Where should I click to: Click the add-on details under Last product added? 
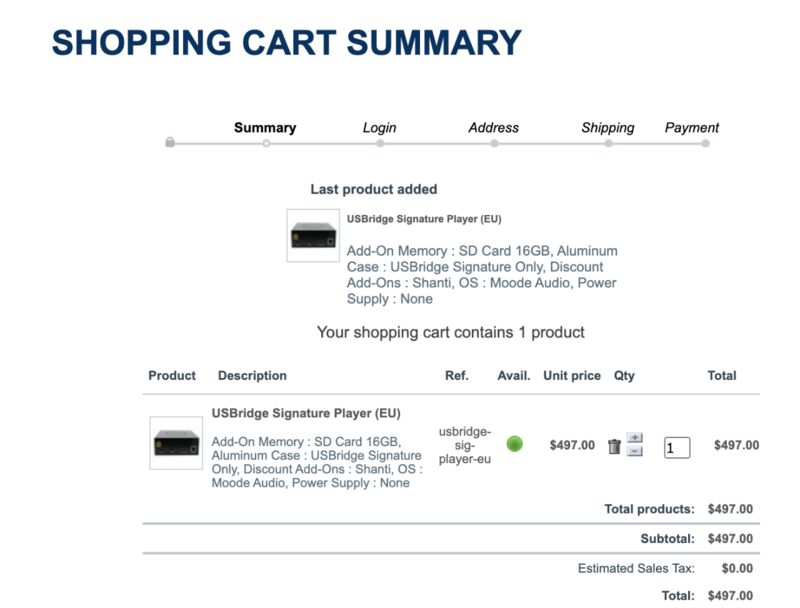pyautogui.click(x=482, y=274)
